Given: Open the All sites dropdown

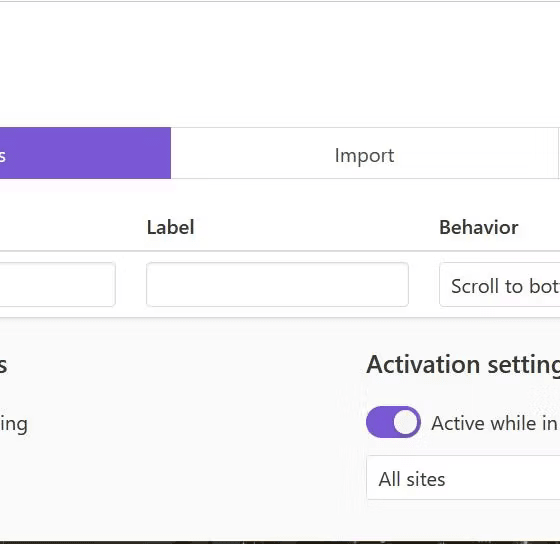Looking at the screenshot, I should [463, 478].
